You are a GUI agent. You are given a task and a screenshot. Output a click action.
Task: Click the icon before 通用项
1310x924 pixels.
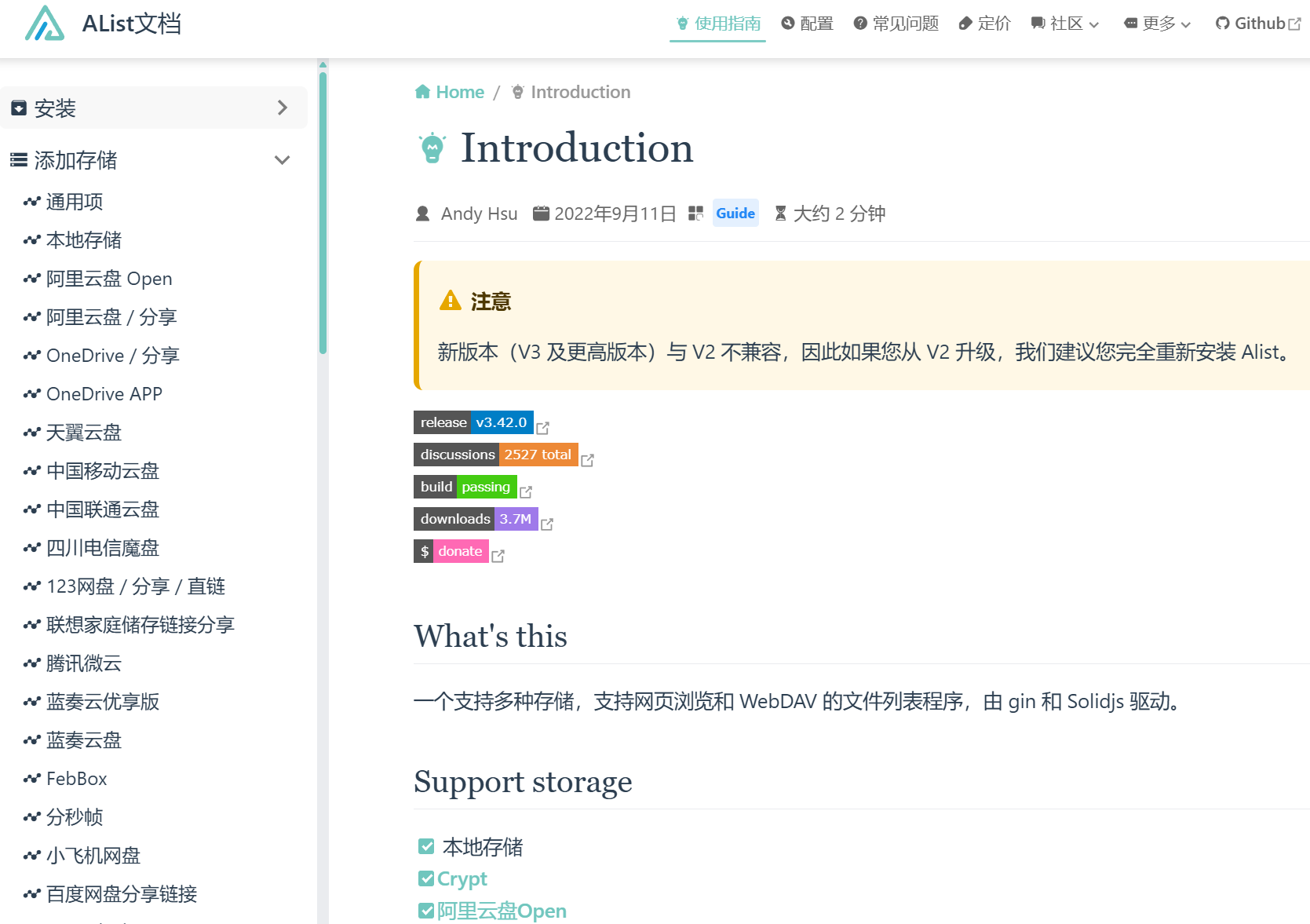pos(32,202)
